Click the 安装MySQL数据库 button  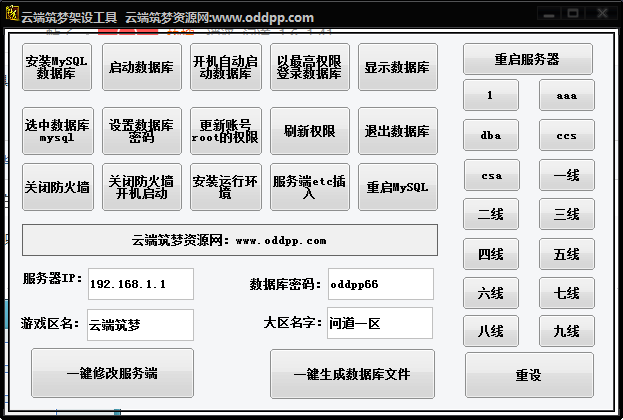[57, 67]
